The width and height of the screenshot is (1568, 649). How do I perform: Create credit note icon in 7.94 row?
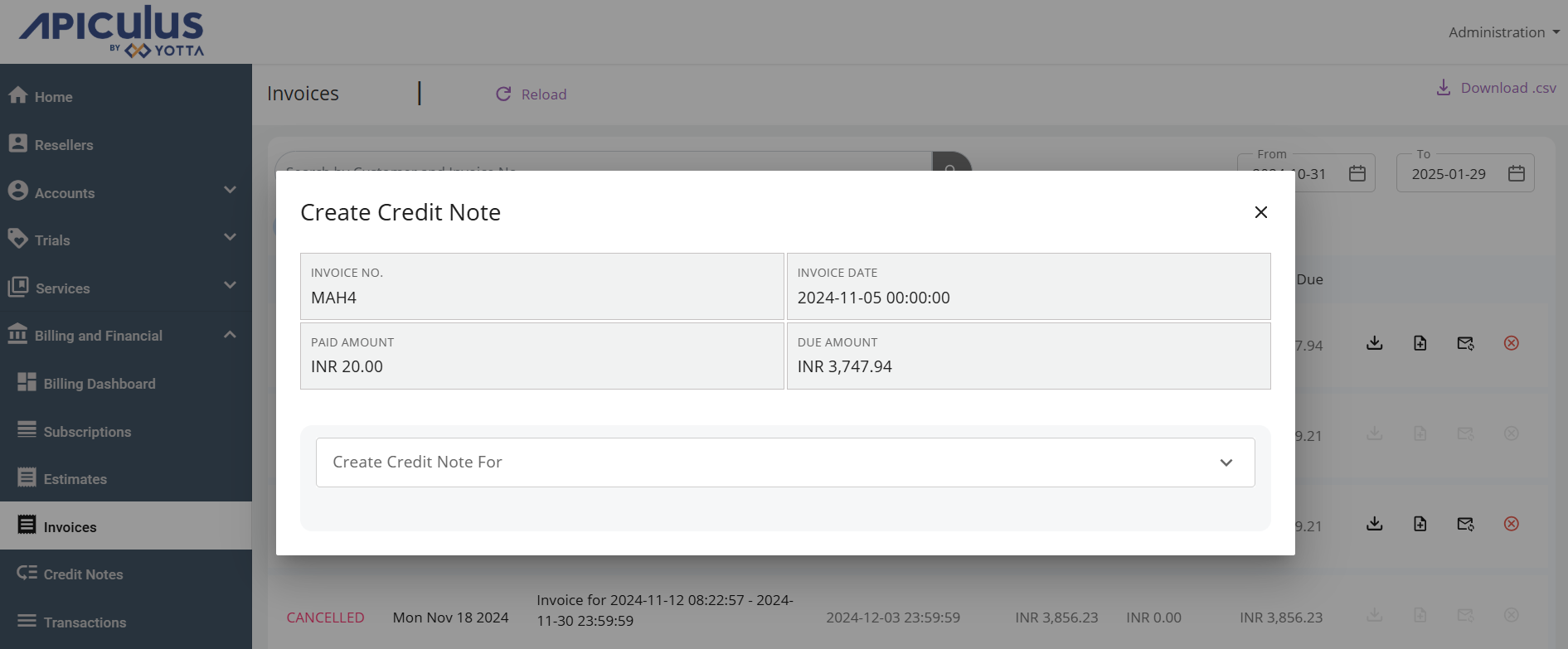1420,343
